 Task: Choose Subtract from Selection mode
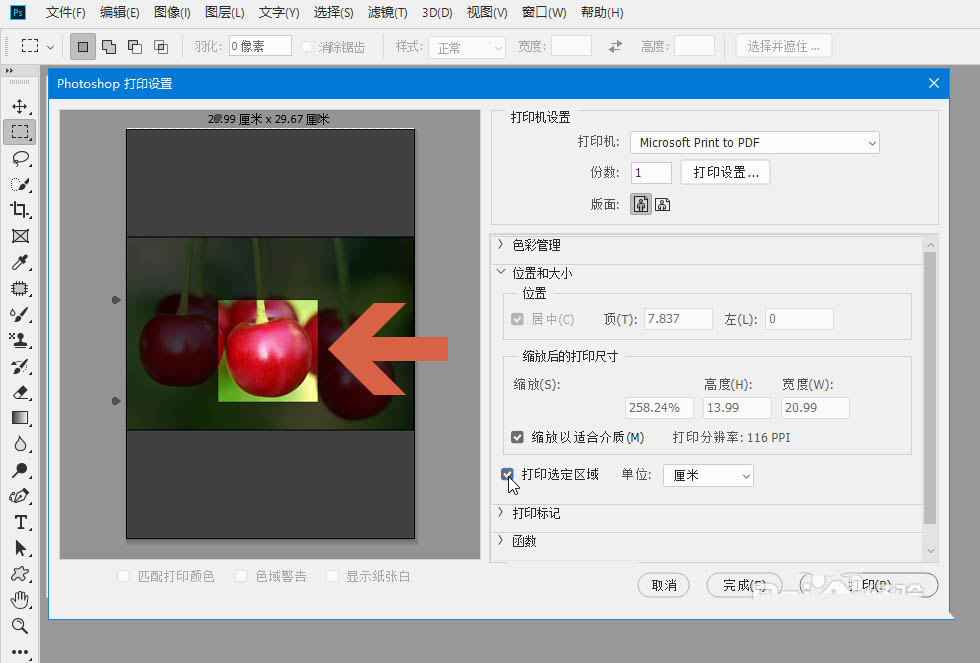click(135, 47)
